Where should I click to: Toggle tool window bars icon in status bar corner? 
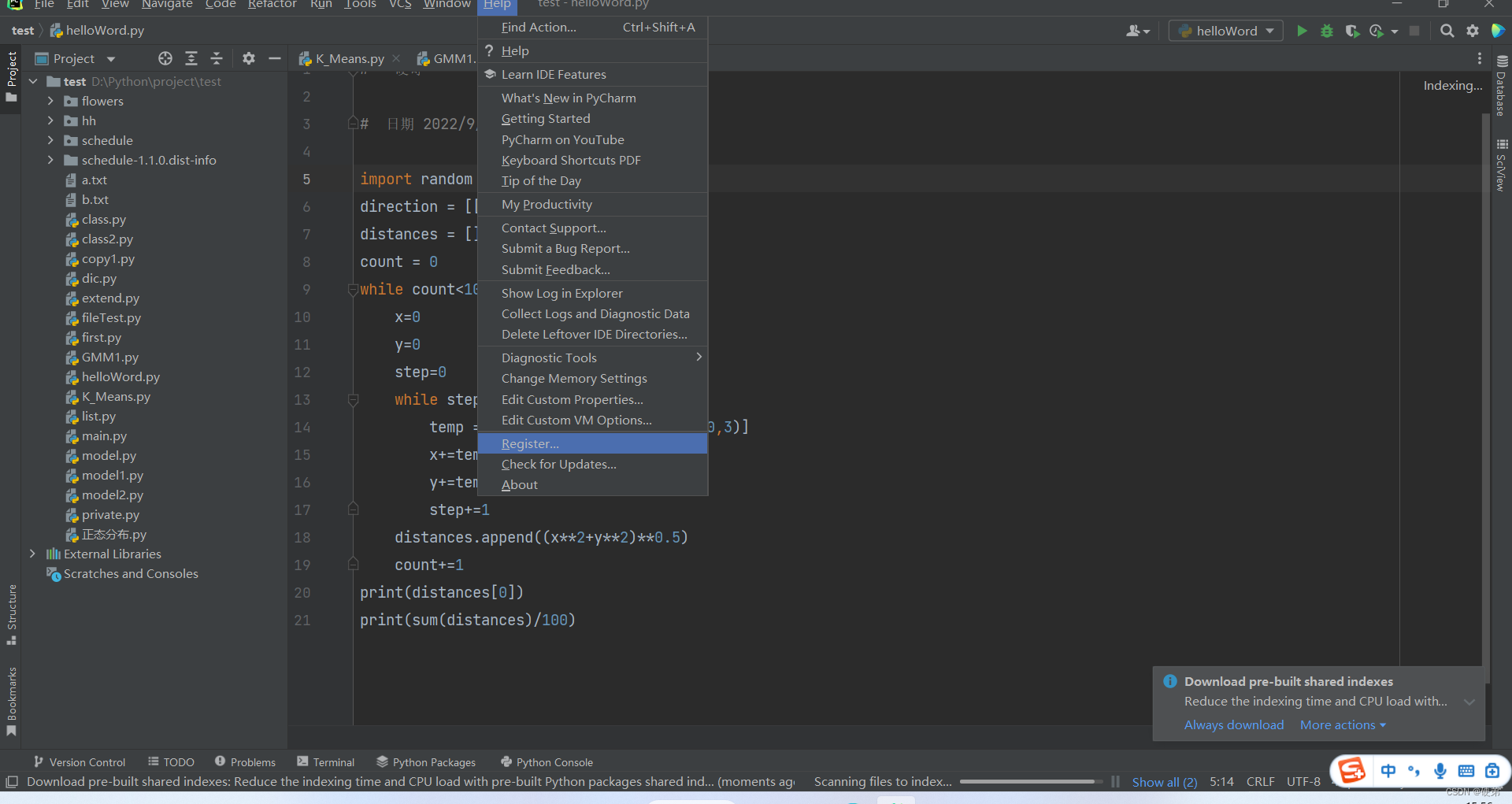(12, 782)
